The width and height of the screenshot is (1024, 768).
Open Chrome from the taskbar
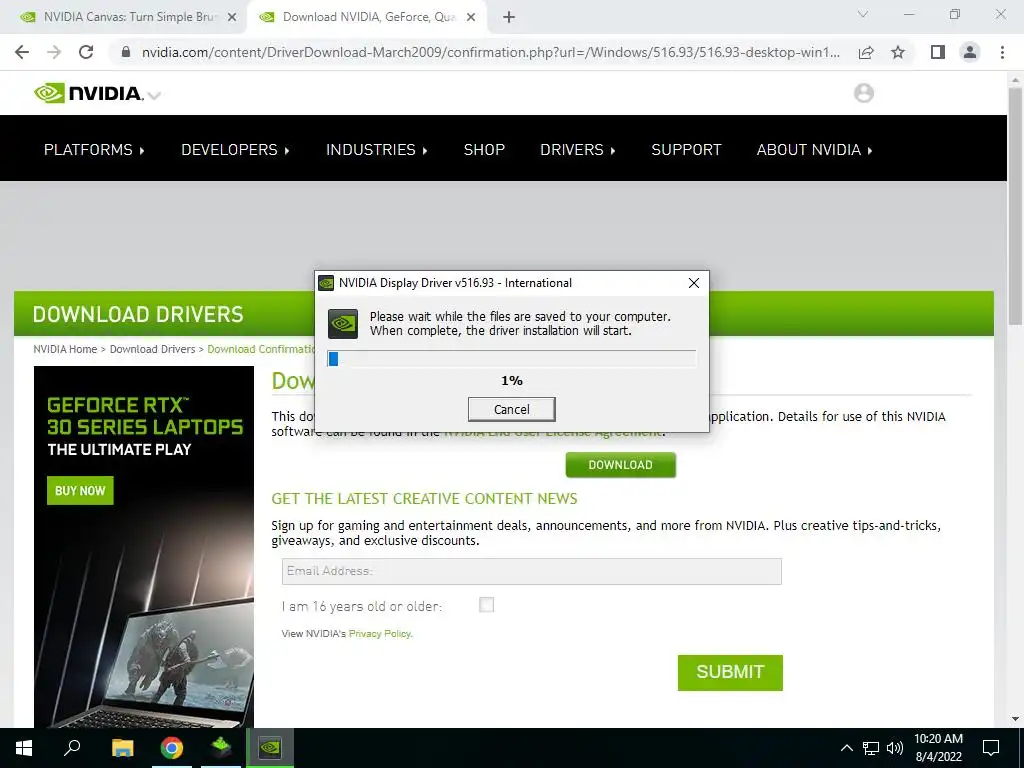[x=172, y=748]
